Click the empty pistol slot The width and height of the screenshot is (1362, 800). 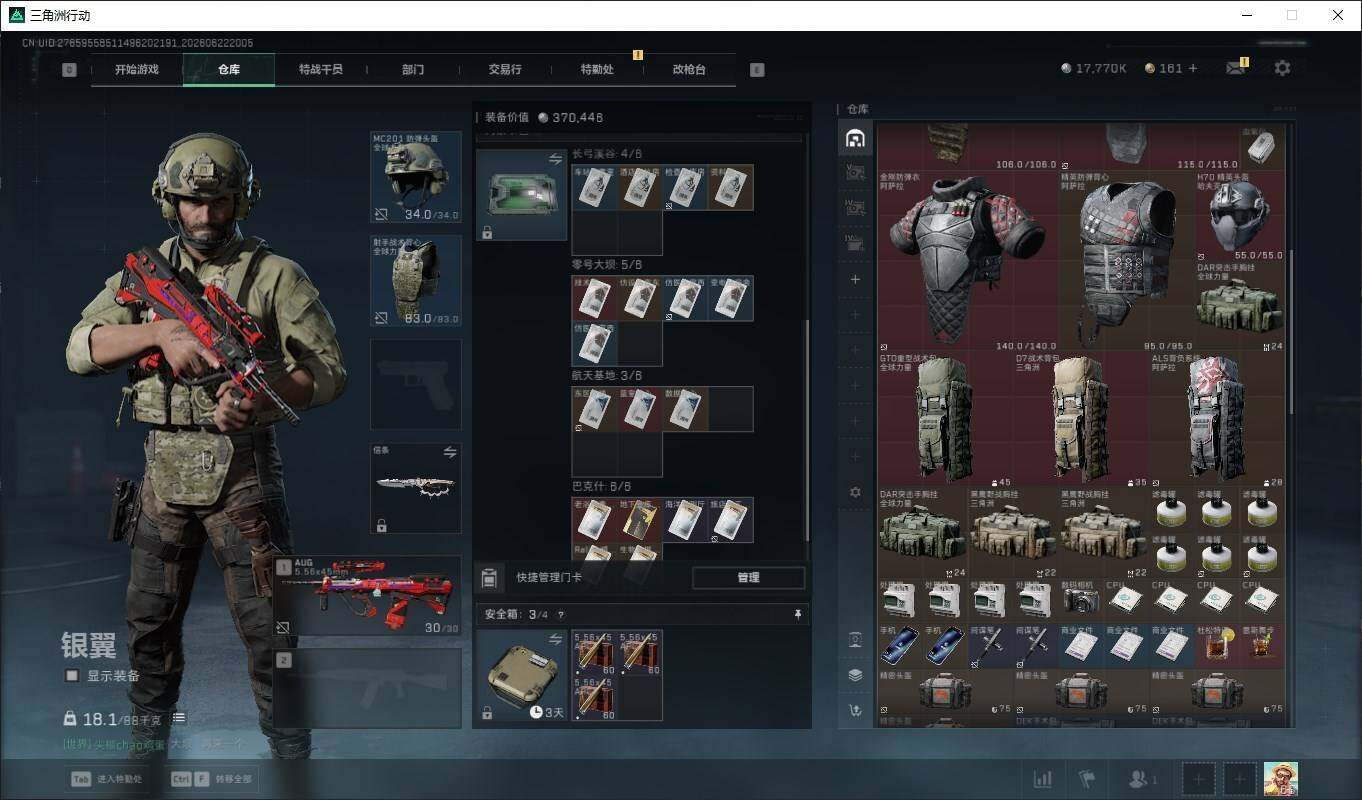416,384
